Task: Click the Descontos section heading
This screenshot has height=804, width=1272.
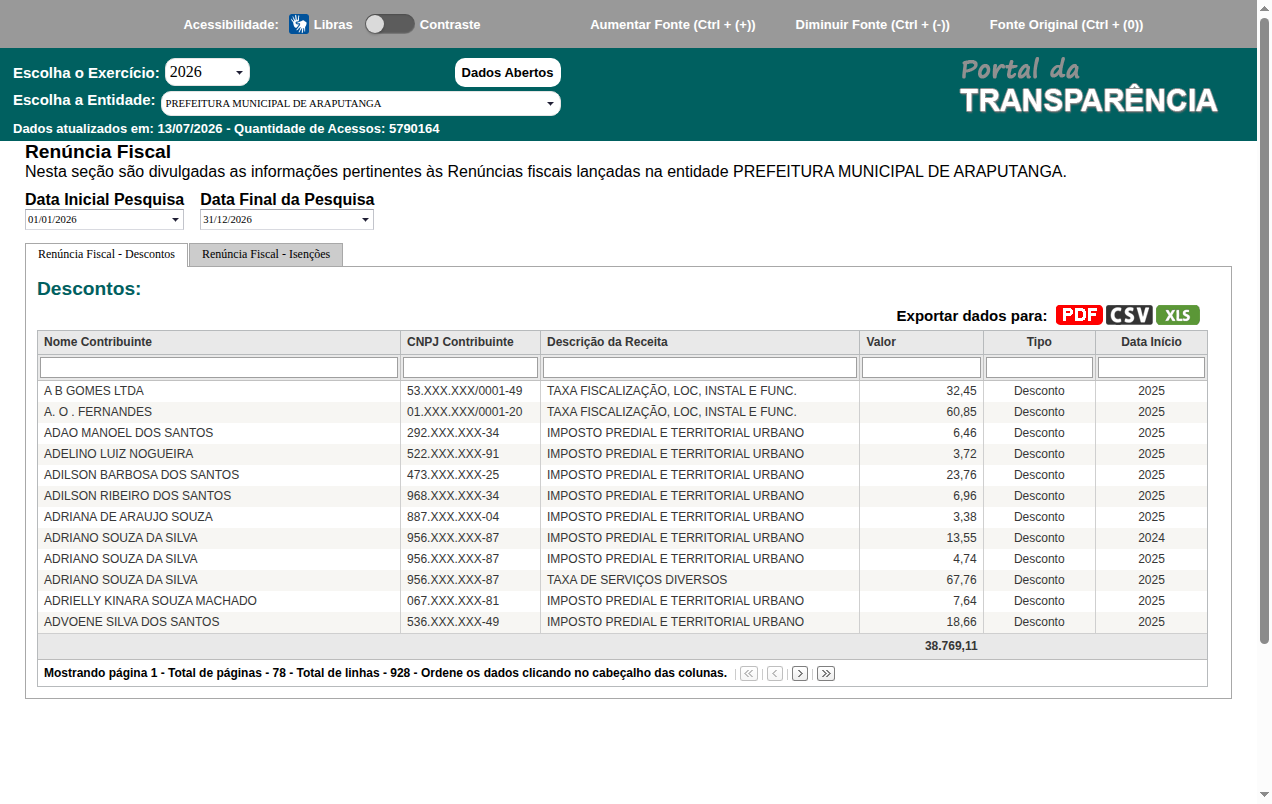Action: click(x=89, y=289)
